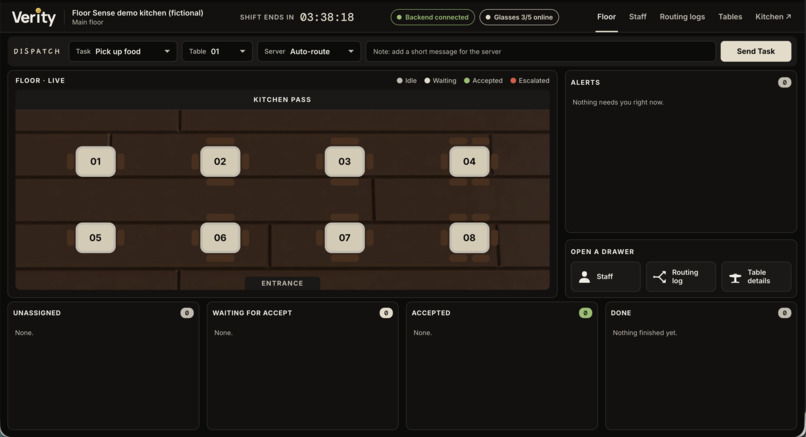Select table 08 on floor map
806x437 pixels.
[x=469, y=238]
